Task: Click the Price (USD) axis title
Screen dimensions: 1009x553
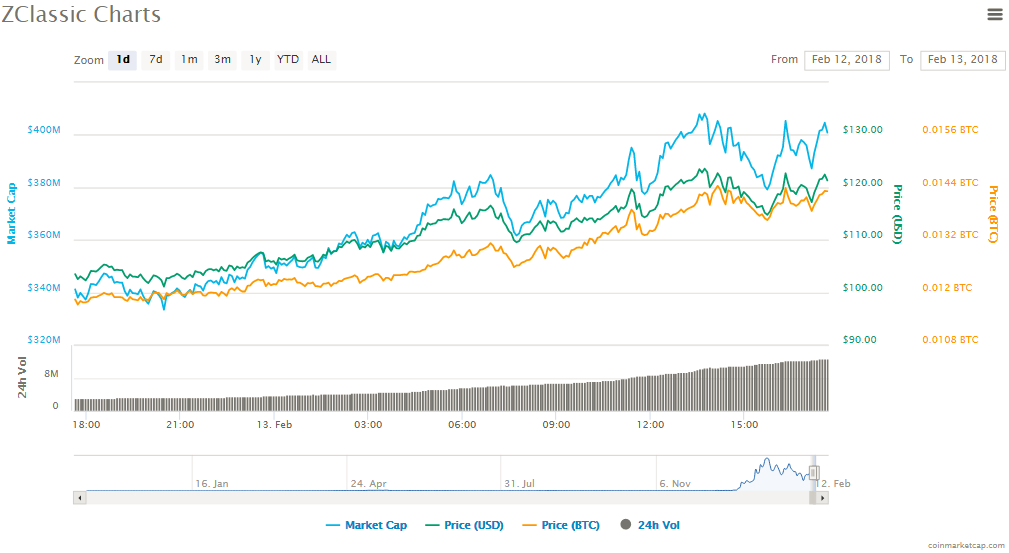Action: [898, 214]
